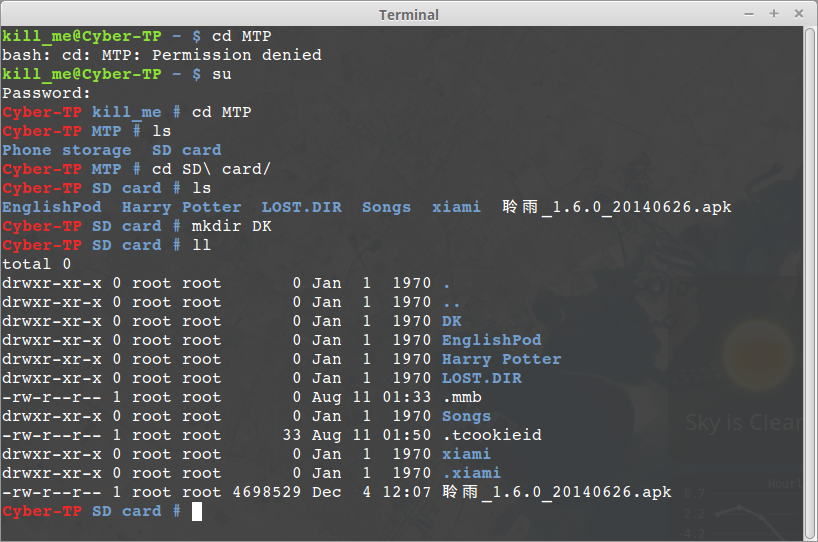This screenshot has width=818, height=542.
Task: Click 'DK' directory in the ll listing
Action: (x=452, y=321)
